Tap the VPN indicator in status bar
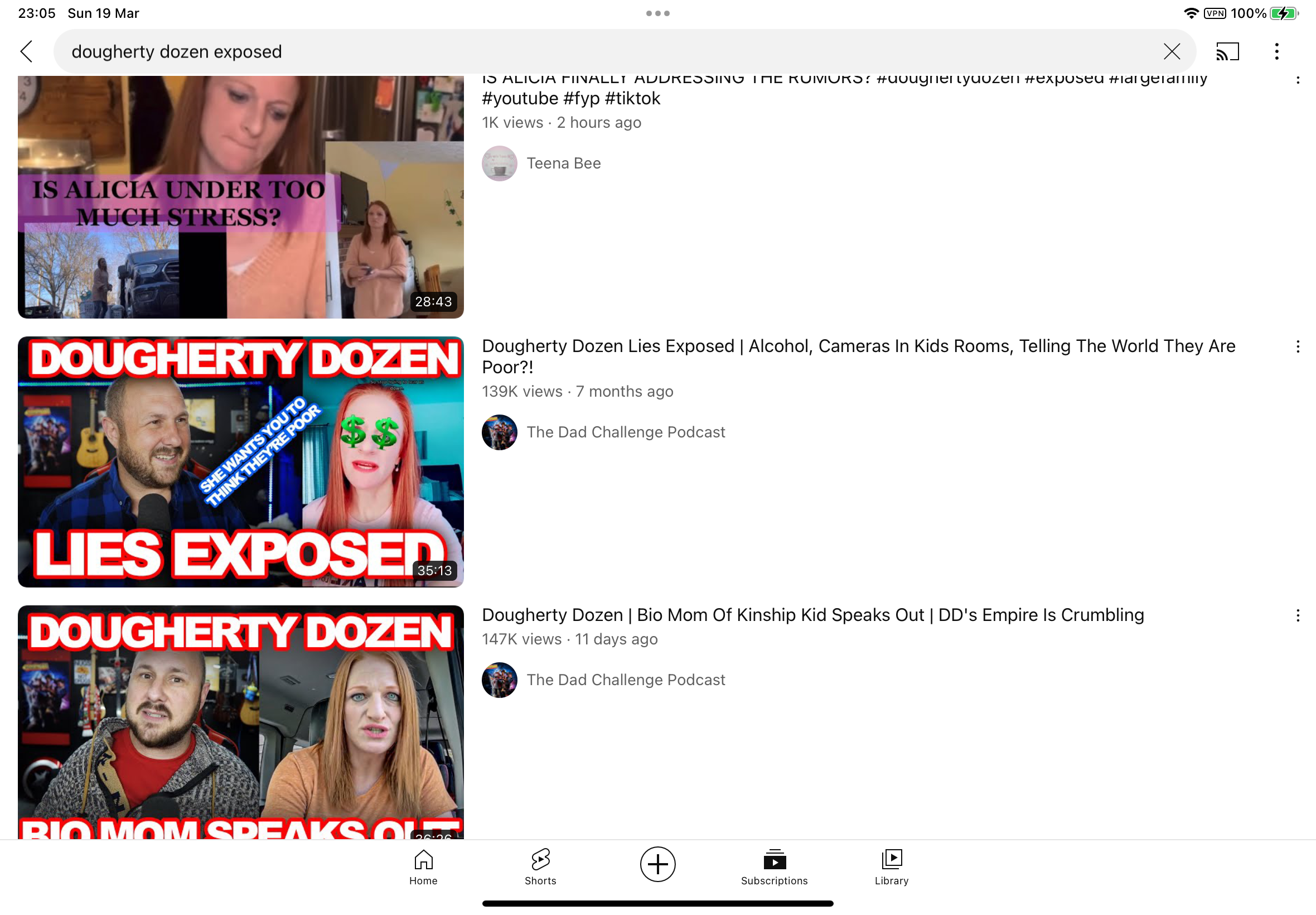This screenshot has height=915, width=1316. coord(1215,13)
